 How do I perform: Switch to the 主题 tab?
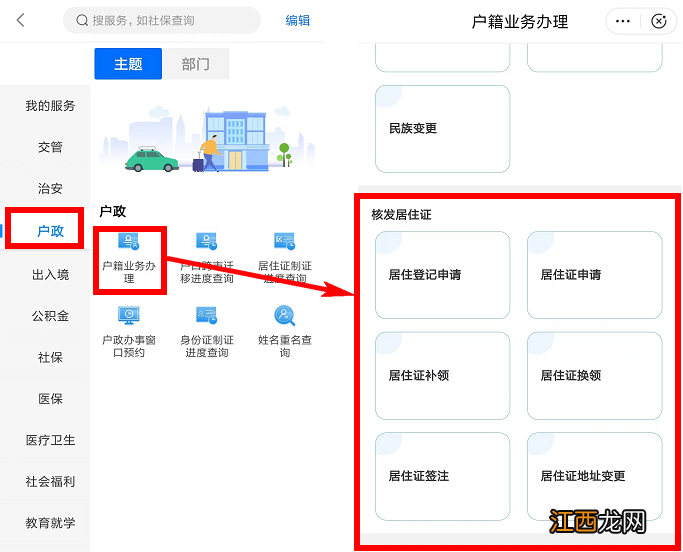(x=128, y=64)
